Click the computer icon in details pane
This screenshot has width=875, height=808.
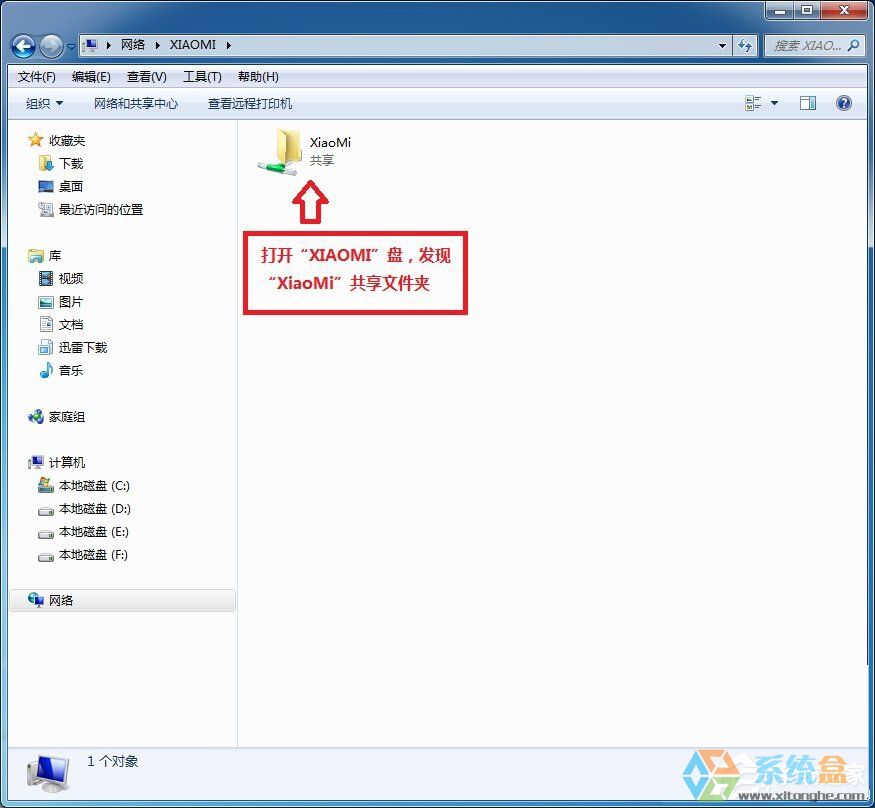coord(49,773)
